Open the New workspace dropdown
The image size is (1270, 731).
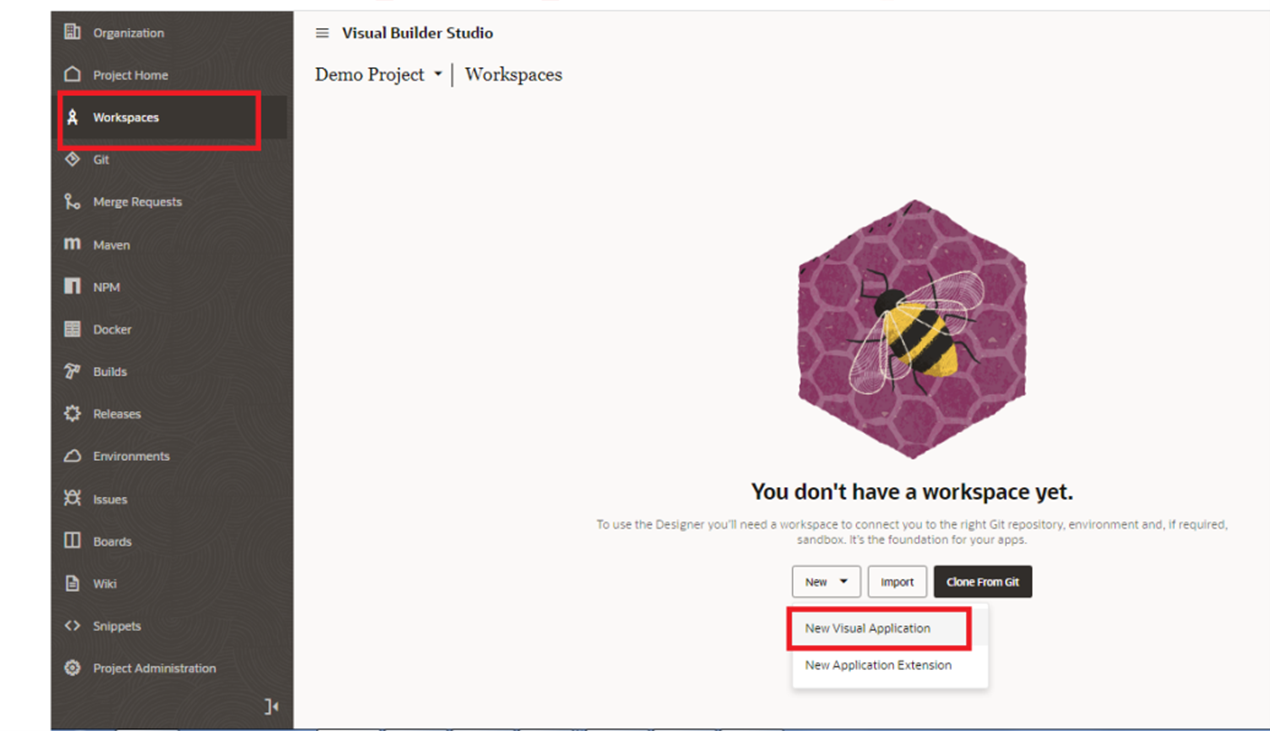tap(826, 581)
